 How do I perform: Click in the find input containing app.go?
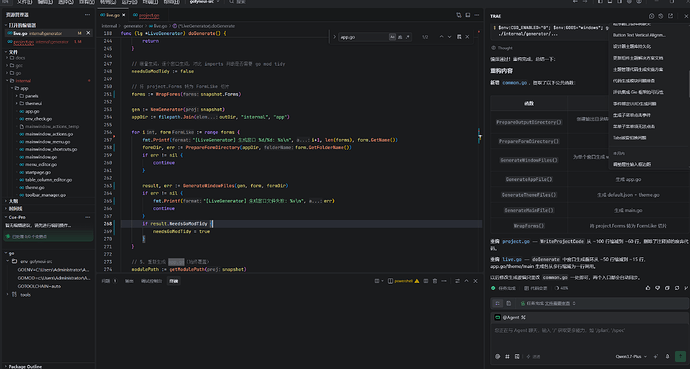coord(363,37)
